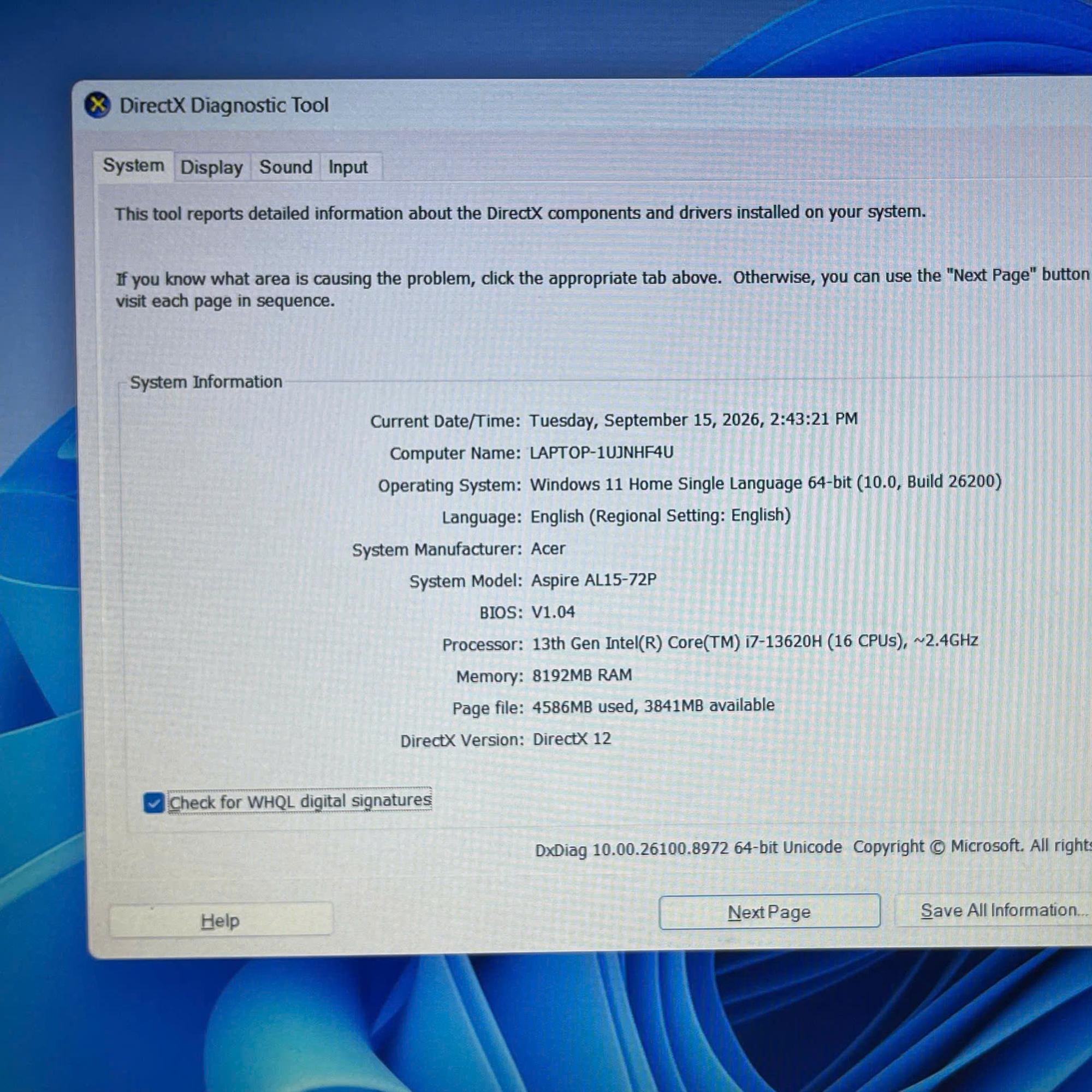Click the 'Current Date/Time:' label
Viewport: 1092px width, 1092px height.
pos(446,421)
